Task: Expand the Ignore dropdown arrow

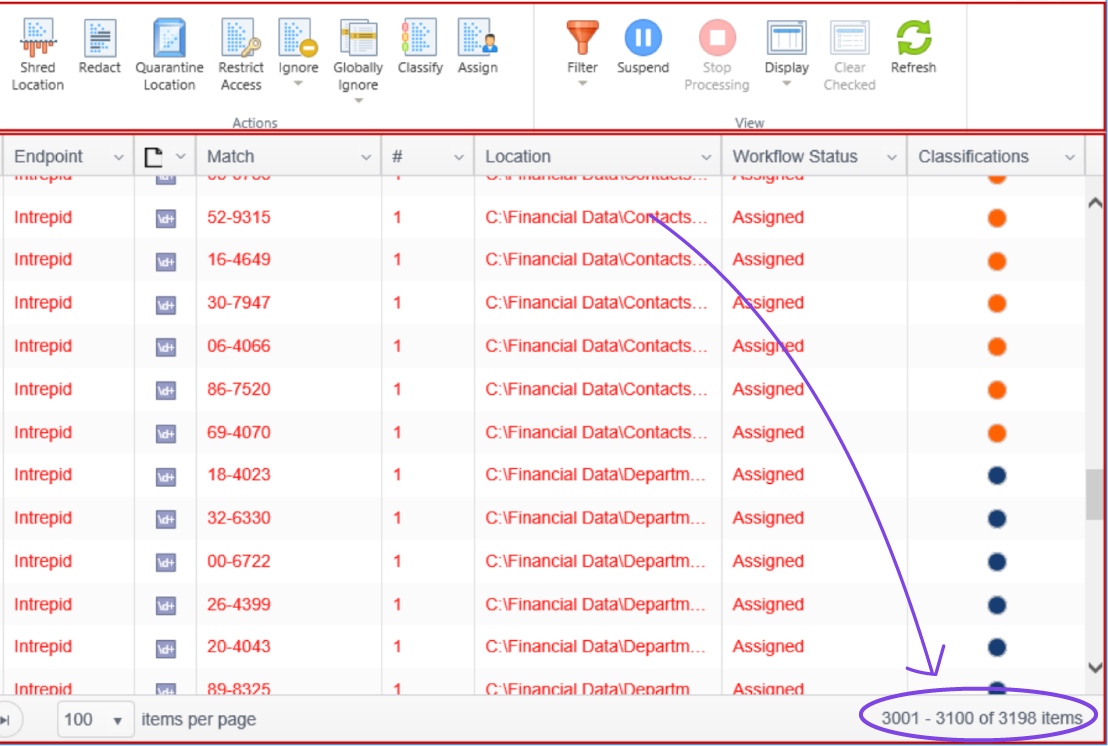Action: pos(298,83)
